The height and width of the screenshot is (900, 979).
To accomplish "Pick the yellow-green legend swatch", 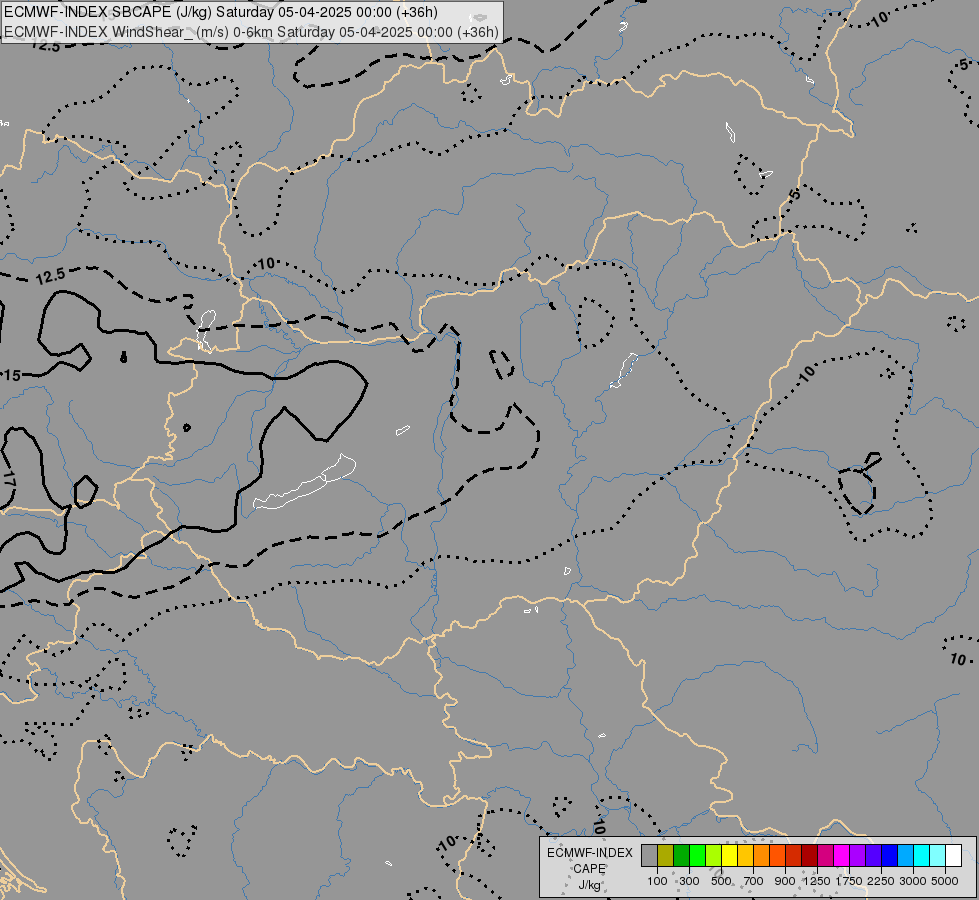I will point(714,855).
